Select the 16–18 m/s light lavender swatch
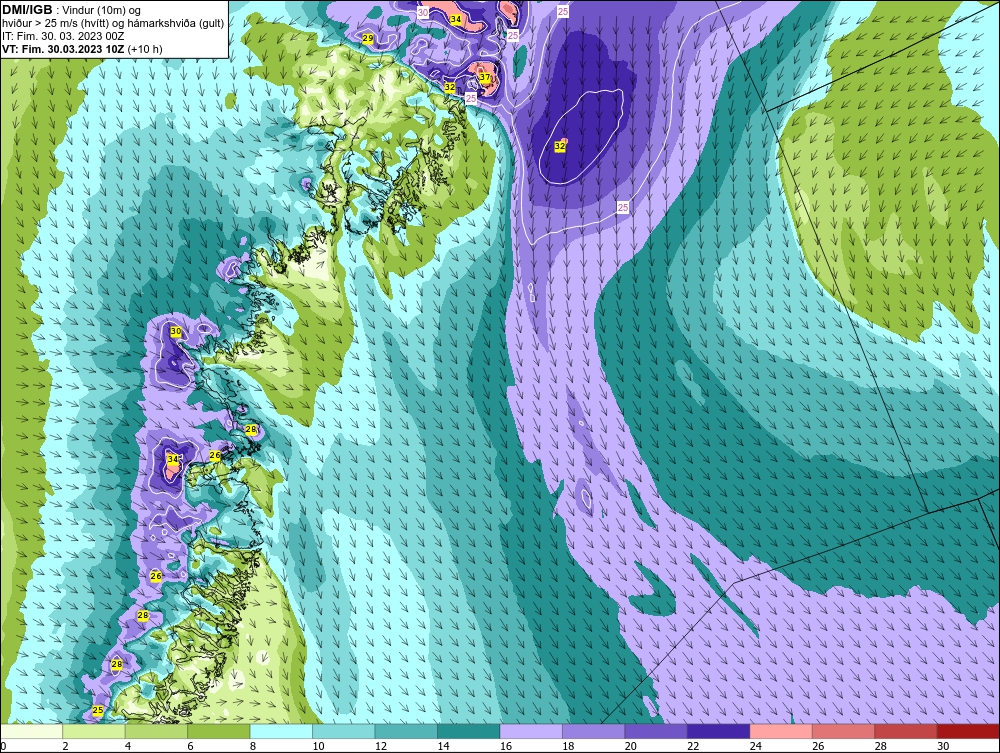The image size is (1000, 753). [x=531, y=731]
